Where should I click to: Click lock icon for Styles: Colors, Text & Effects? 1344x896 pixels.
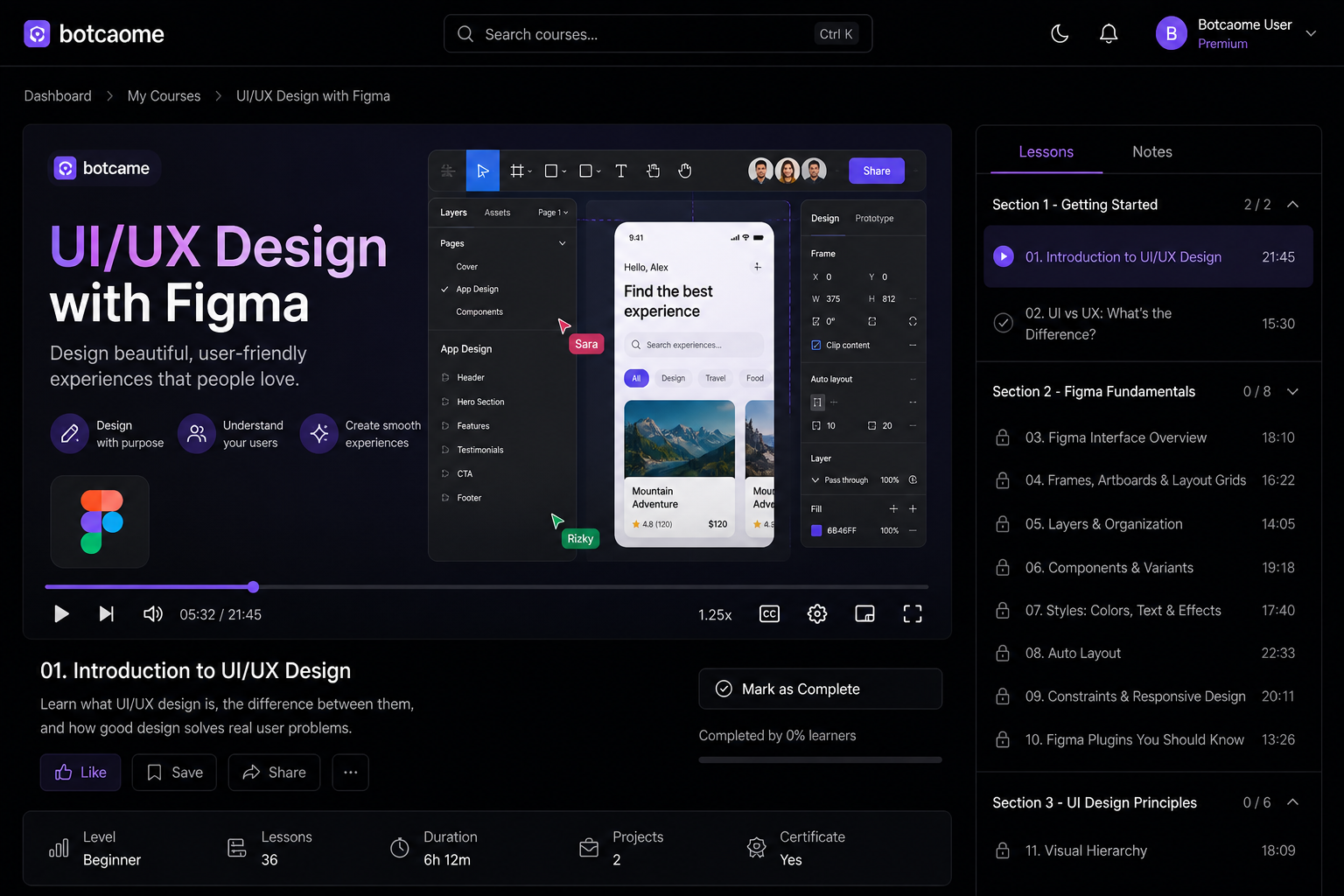click(1003, 611)
